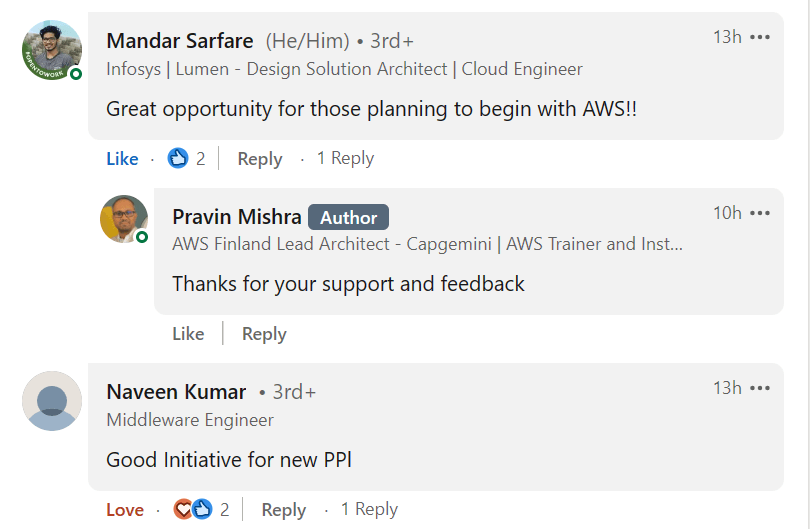The height and width of the screenshot is (529, 810).
Task: Open the options menu on Mandar Sarfare's comment
Action: click(x=760, y=38)
